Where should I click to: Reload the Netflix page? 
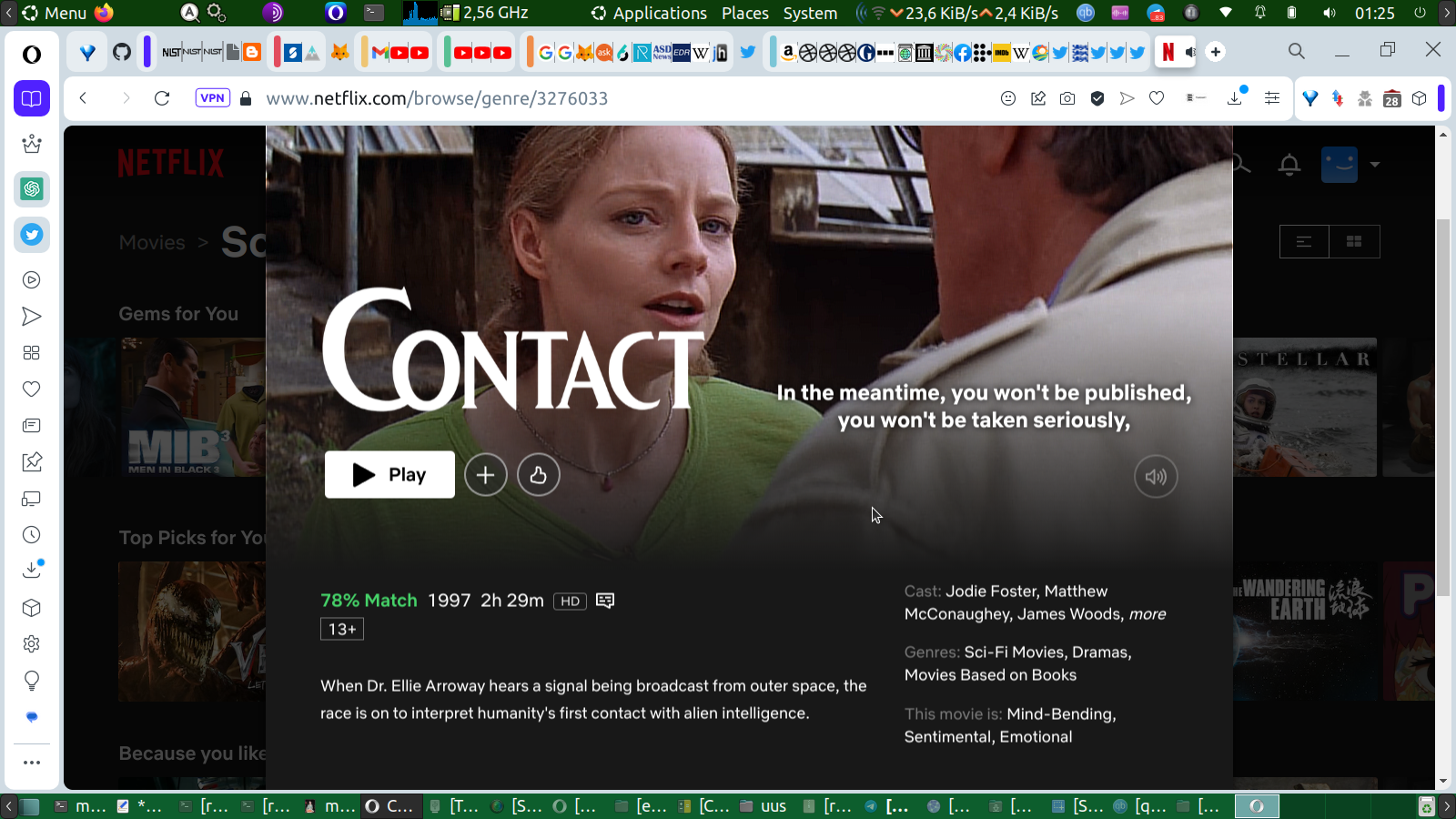[162, 98]
